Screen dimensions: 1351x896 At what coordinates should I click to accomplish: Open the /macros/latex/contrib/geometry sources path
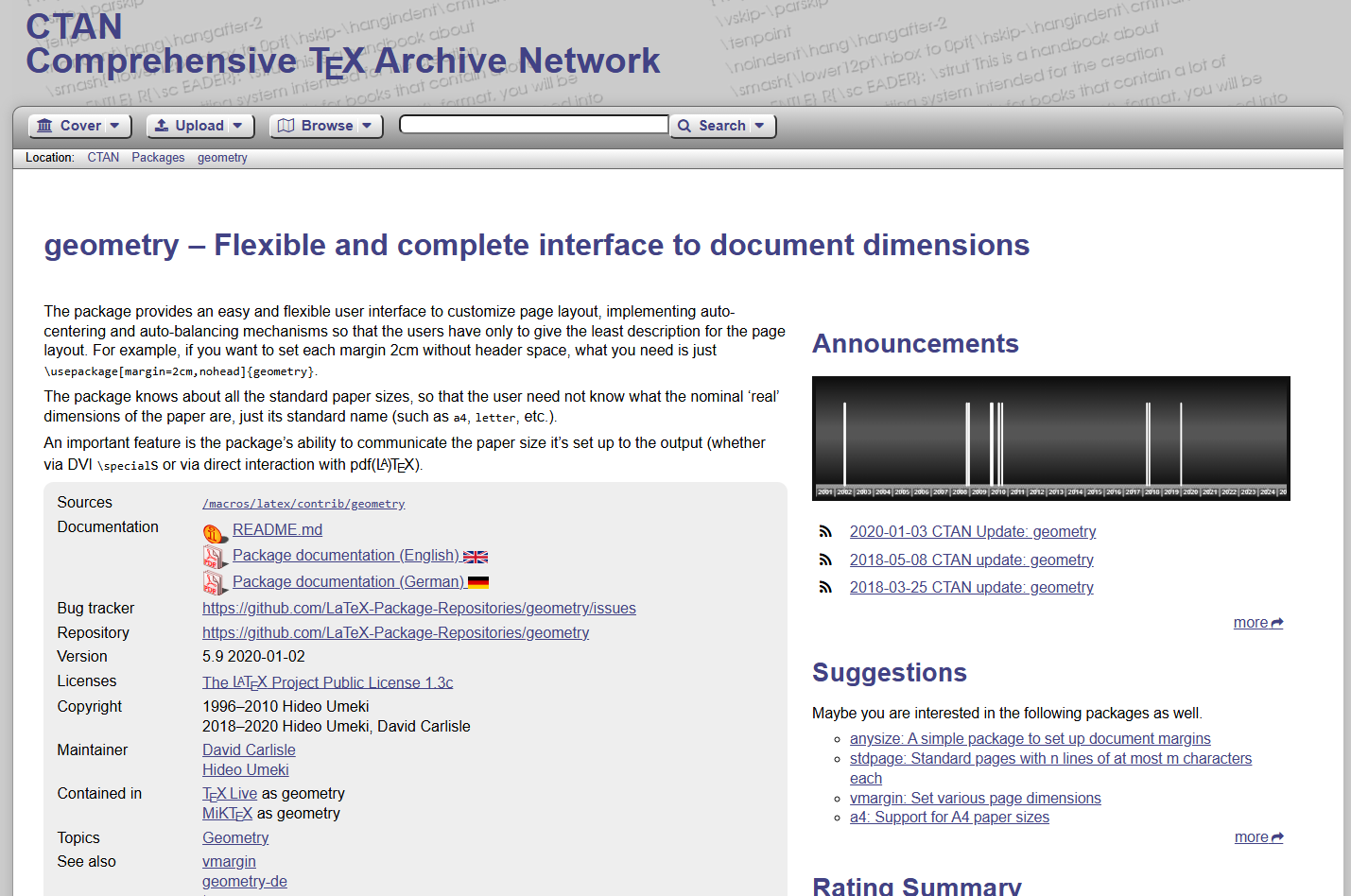303,504
